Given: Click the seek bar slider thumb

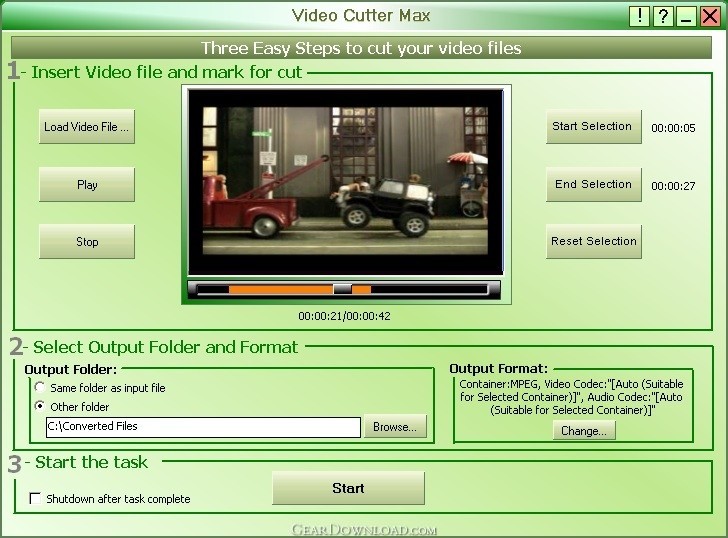Looking at the screenshot, I should pyautogui.click(x=343, y=289).
